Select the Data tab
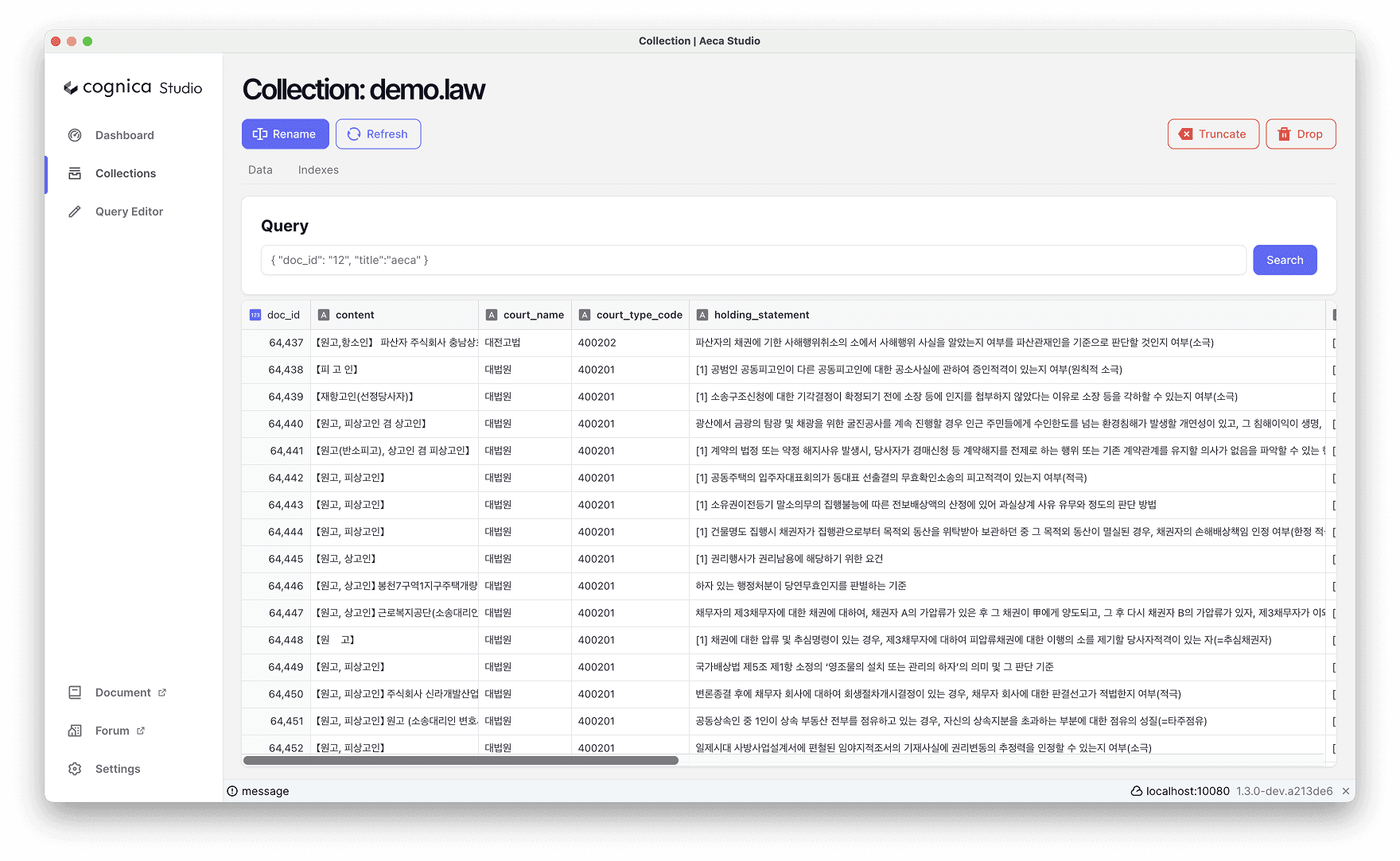1400x861 pixels. (260, 169)
